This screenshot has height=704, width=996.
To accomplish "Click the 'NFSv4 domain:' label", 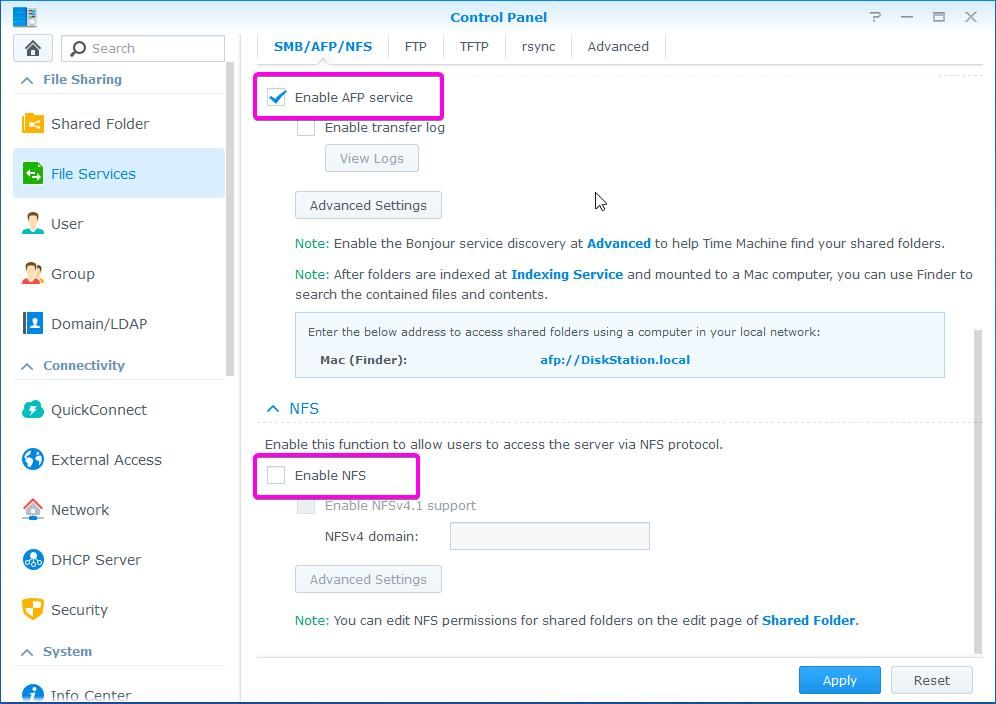I will pos(372,536).
